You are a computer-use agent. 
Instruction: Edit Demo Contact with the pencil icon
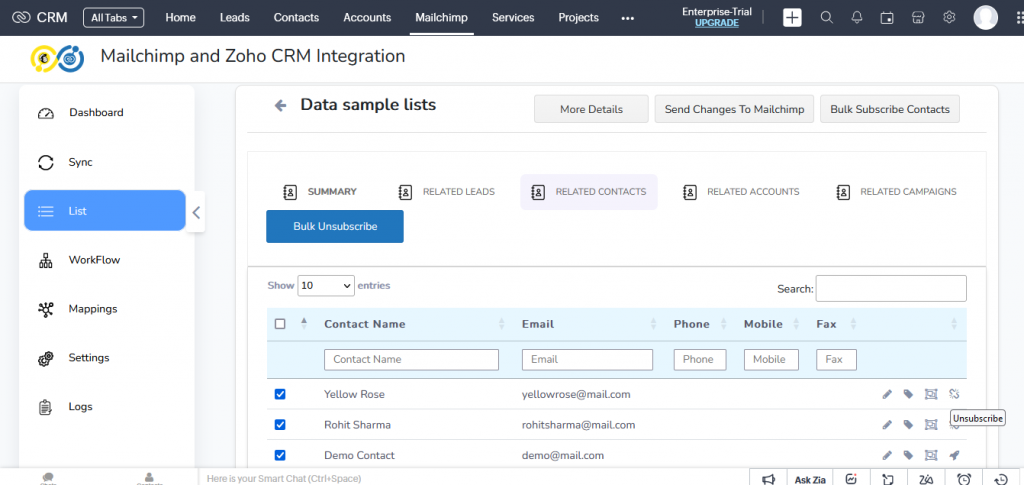pyautogui.click(x=887, y=456)
